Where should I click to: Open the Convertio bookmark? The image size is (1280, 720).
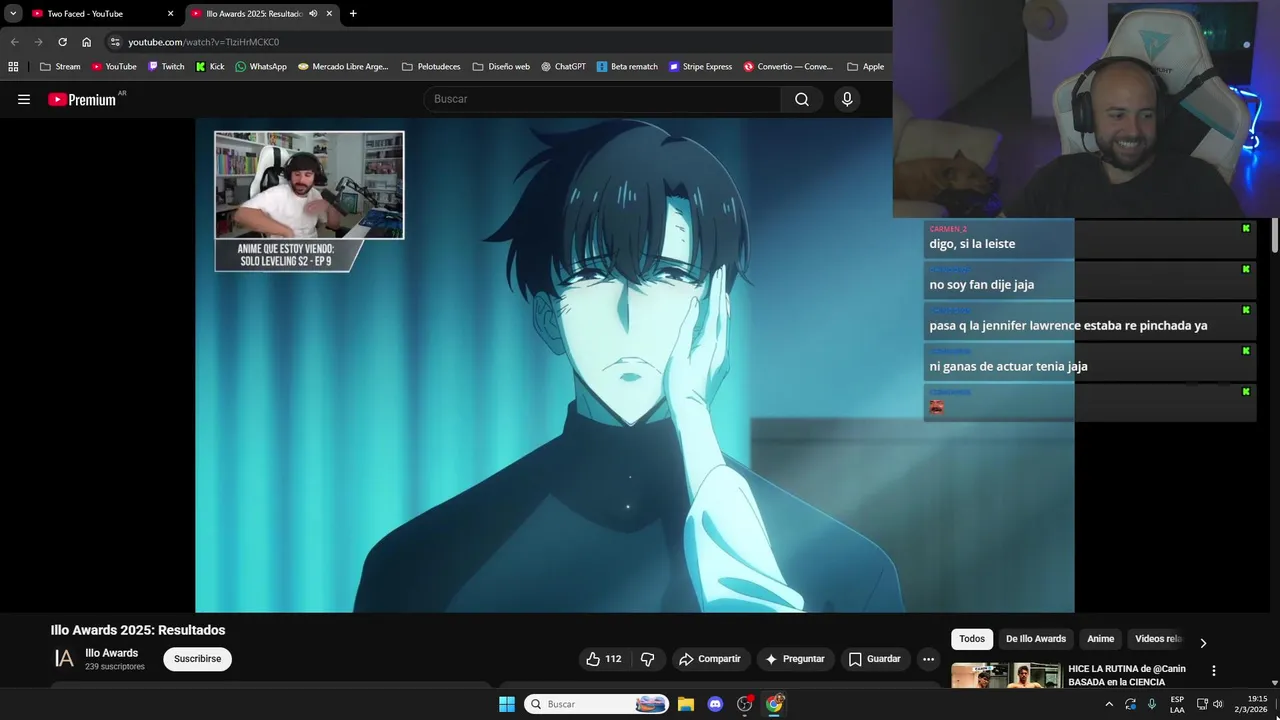pyautogui.click(x=788, y=67)
